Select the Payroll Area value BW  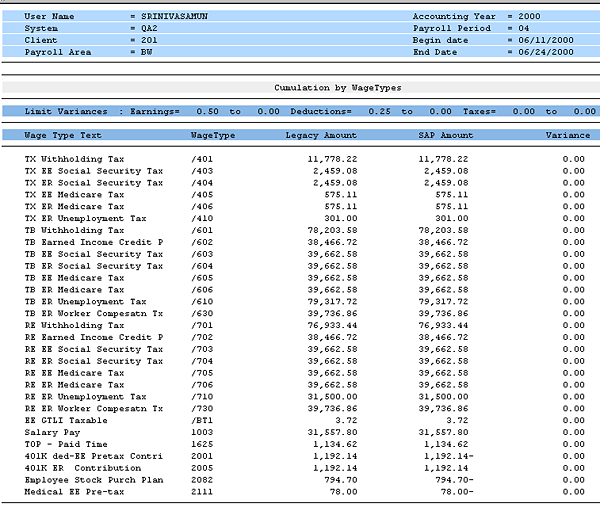146,51
